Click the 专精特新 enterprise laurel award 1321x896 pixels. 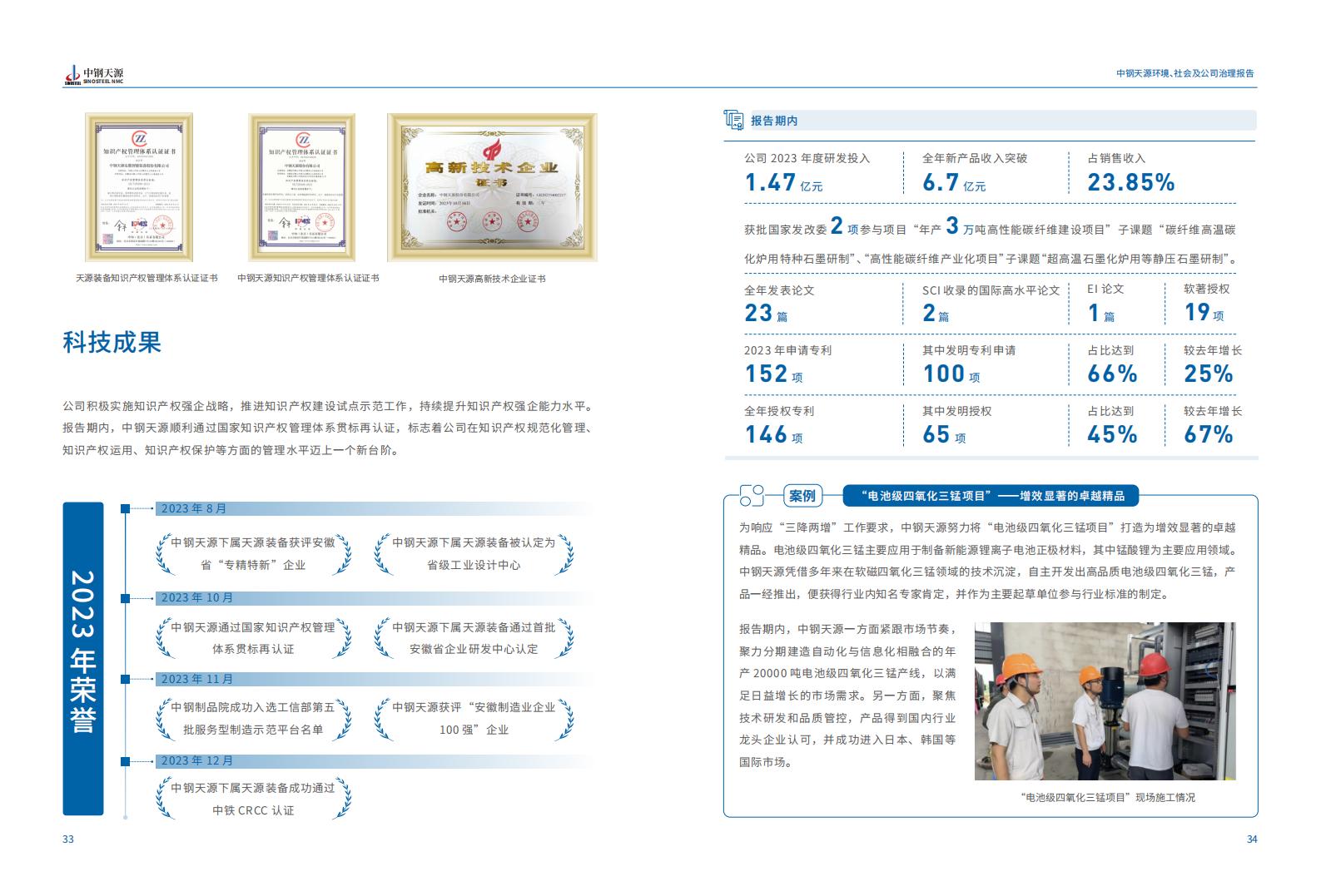point(253,553)
